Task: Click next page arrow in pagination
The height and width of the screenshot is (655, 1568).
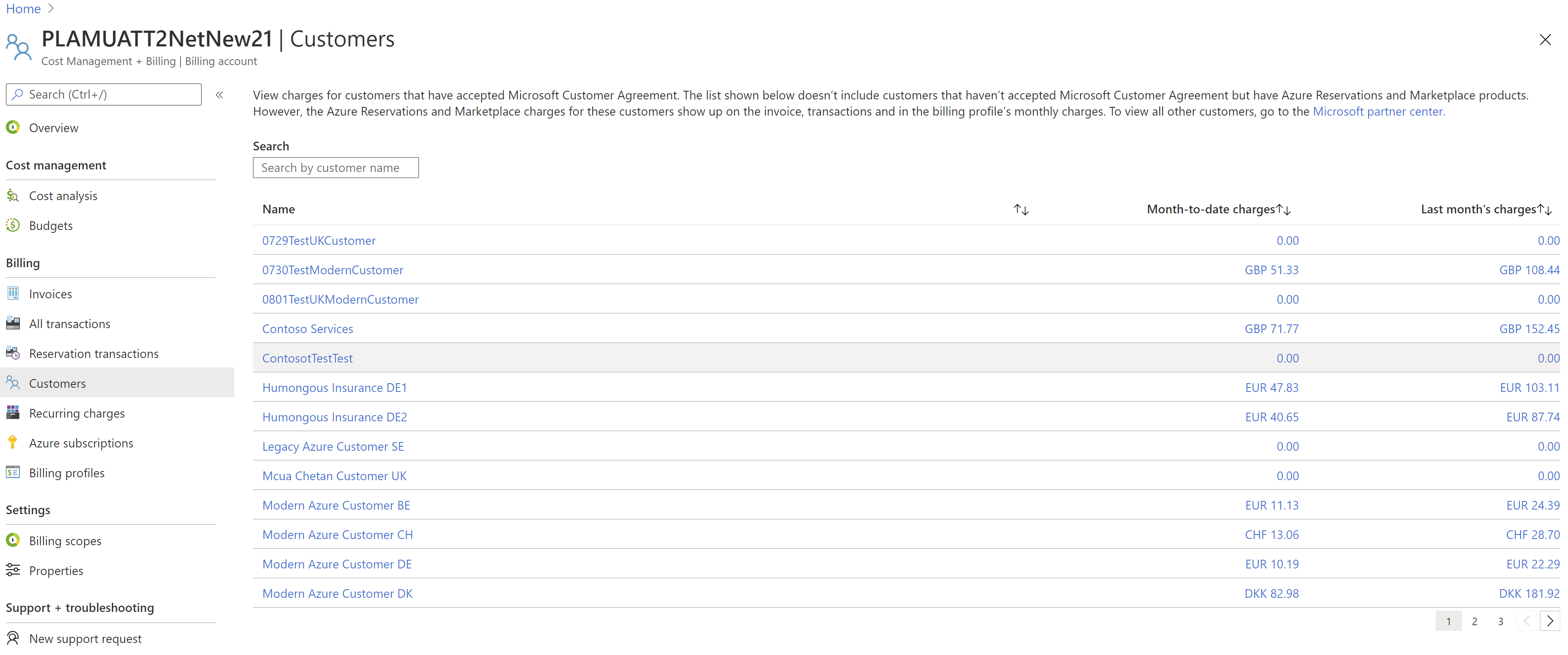Action: [x=1550, y=621]
